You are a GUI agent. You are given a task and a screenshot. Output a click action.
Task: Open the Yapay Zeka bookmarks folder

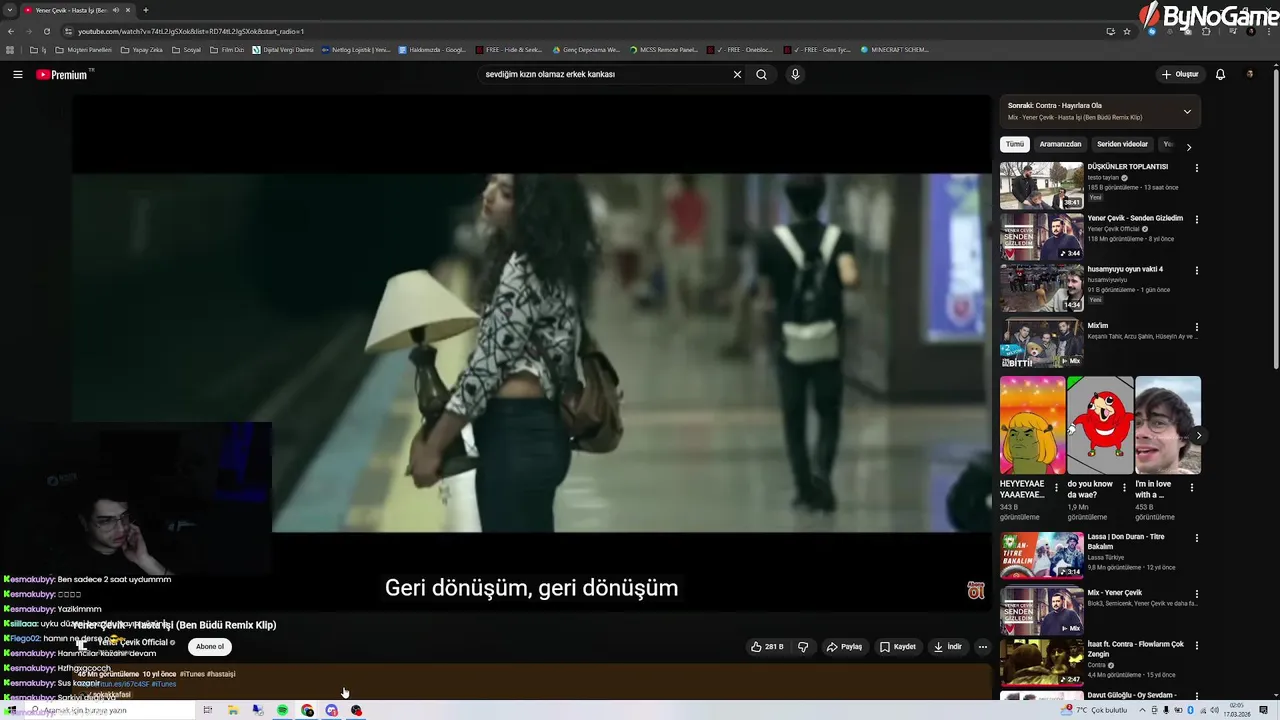point(141,49)
